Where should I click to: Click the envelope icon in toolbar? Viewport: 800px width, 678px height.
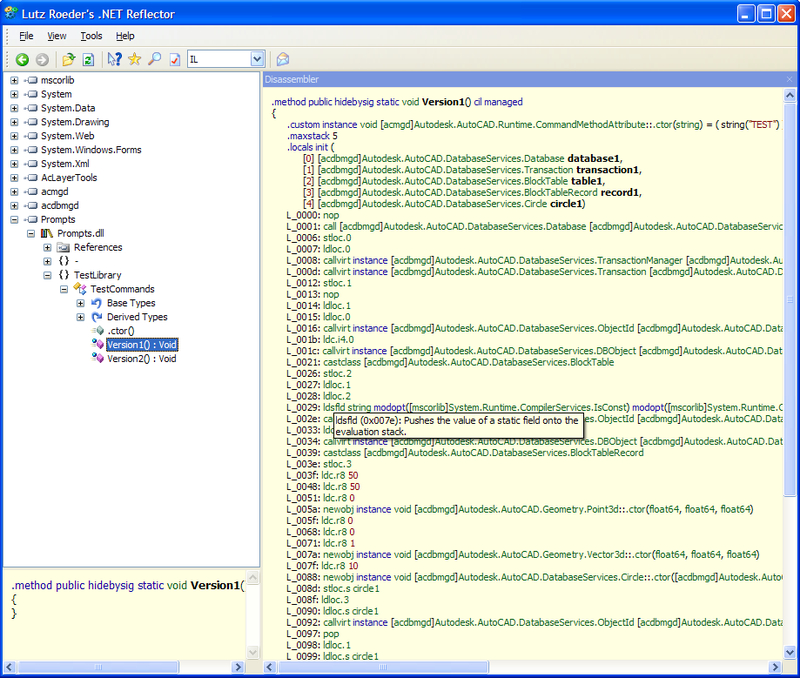pos(283,60)
